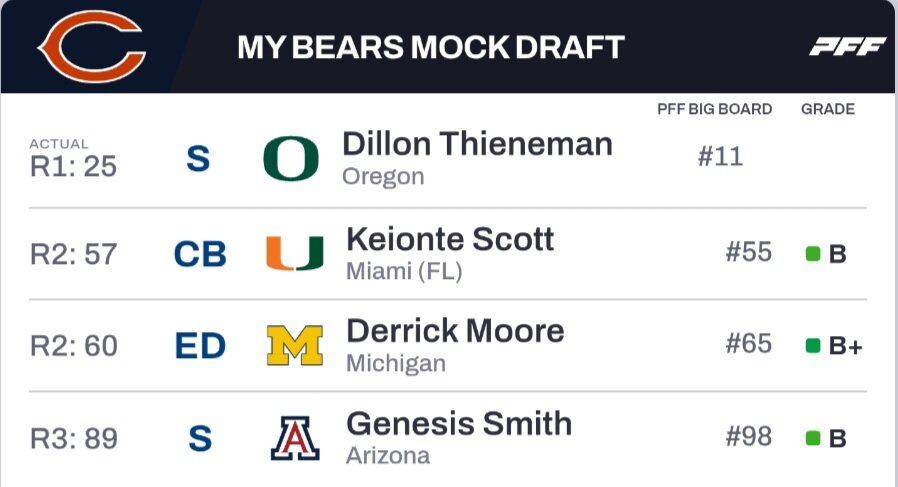Screen dimensions: 898x487
Task: Click the green grade square for Keionte Scott
Action: (813, 254)
